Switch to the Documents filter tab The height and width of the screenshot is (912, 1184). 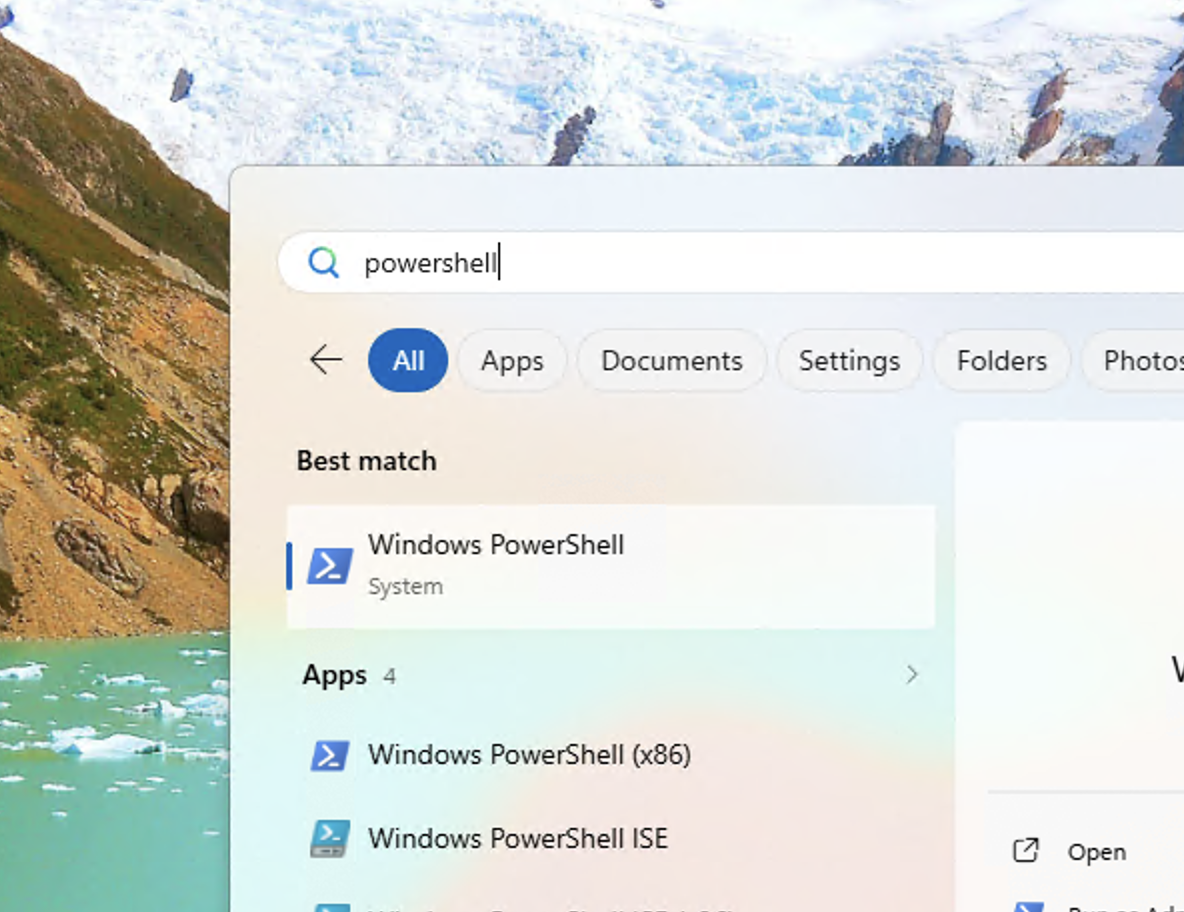click(x=672, y=360)
